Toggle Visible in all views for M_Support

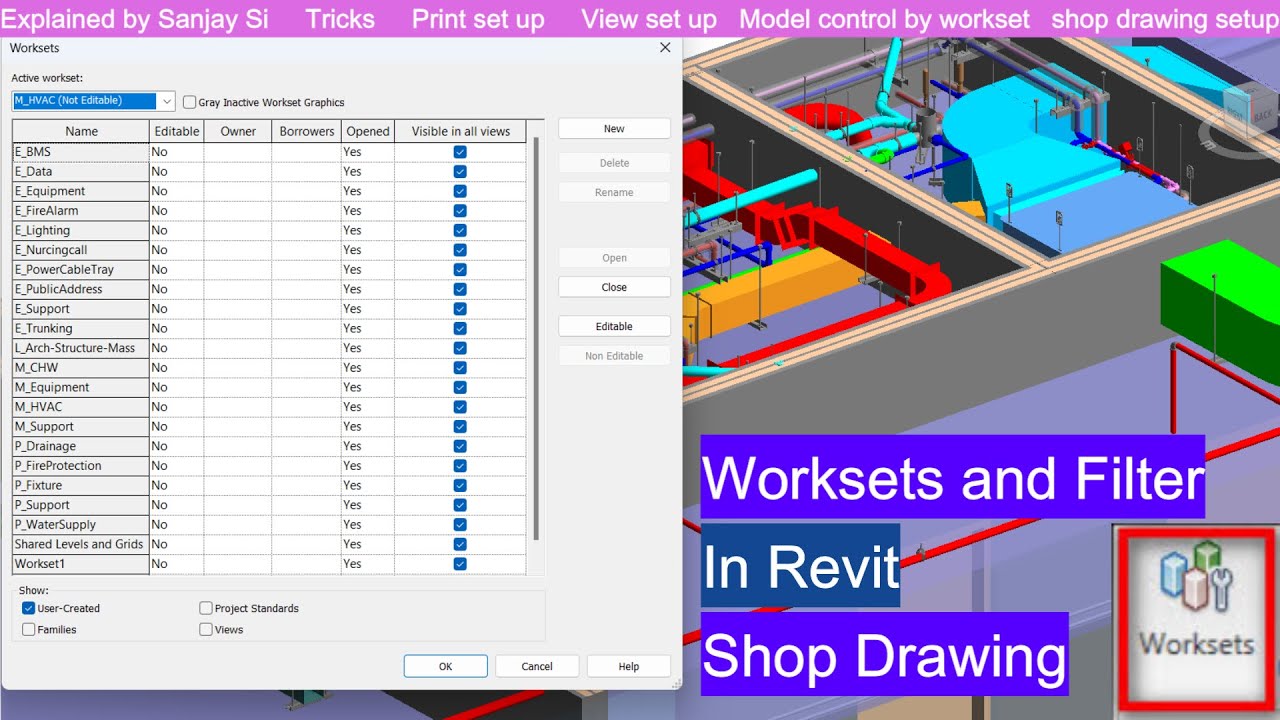460,426
